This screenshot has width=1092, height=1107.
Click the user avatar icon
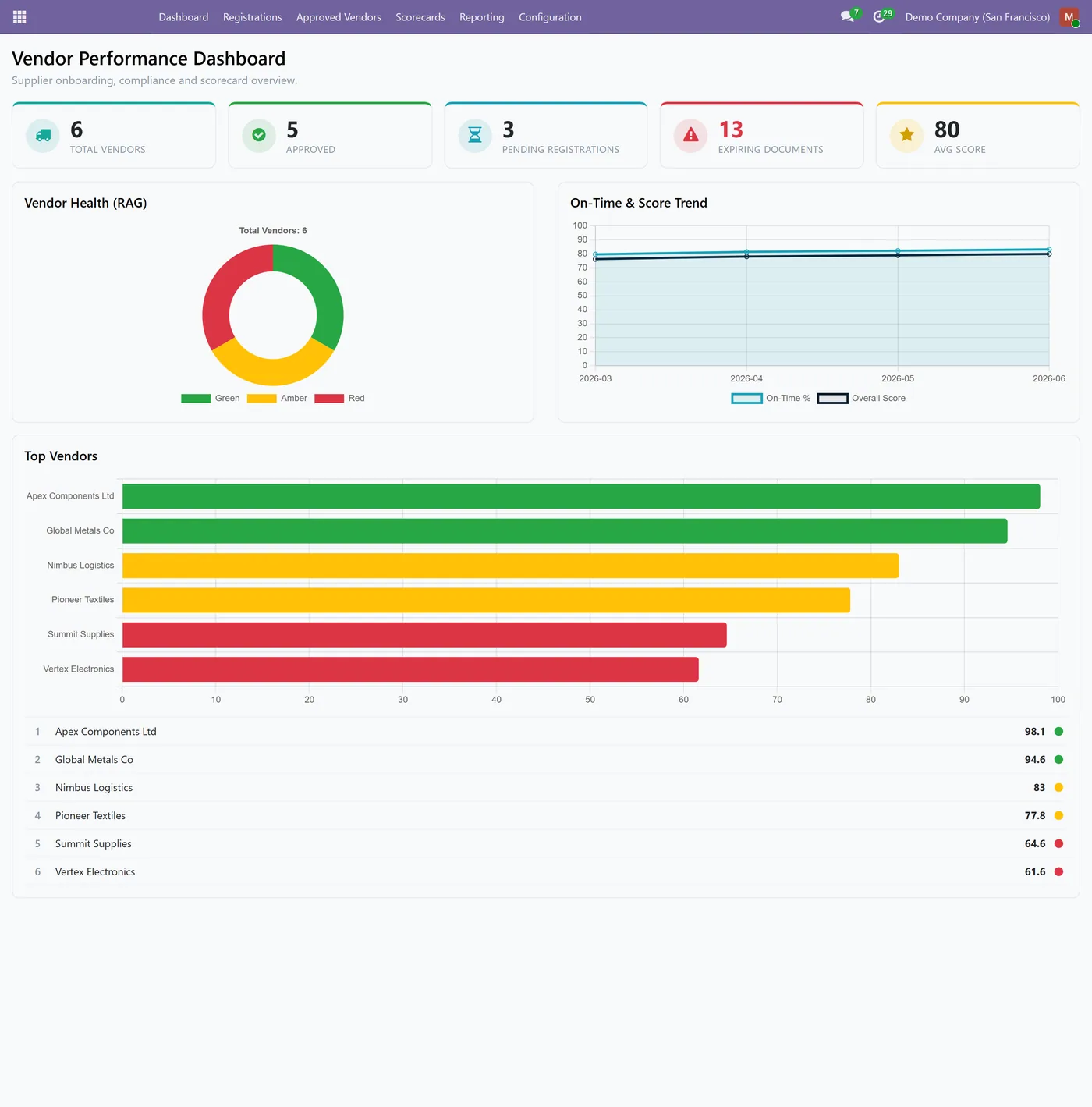click(x=1069, y=16)
